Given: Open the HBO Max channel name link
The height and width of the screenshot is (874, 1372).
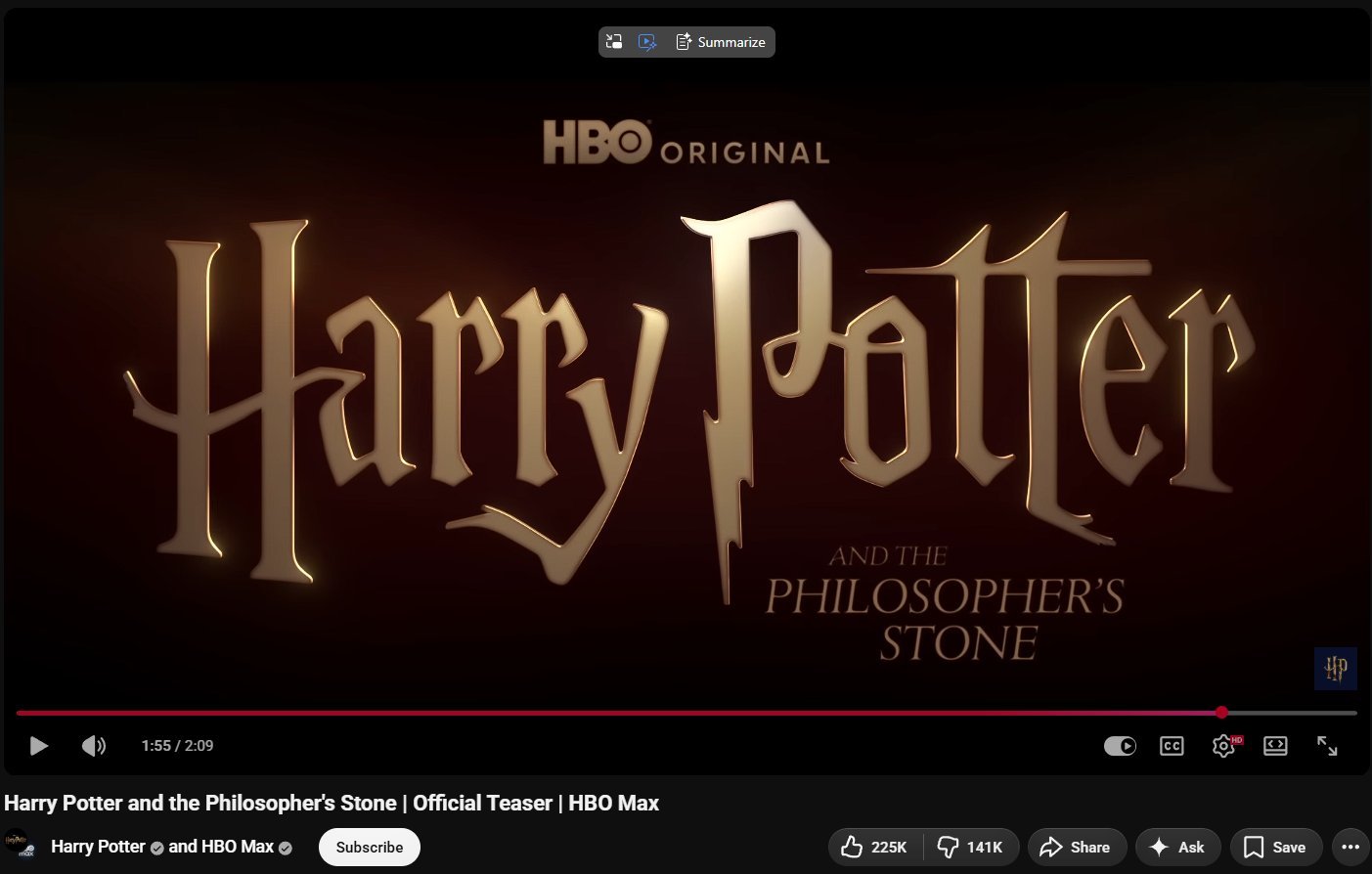Looking at the screenshot, I should (x=238, y=847).
